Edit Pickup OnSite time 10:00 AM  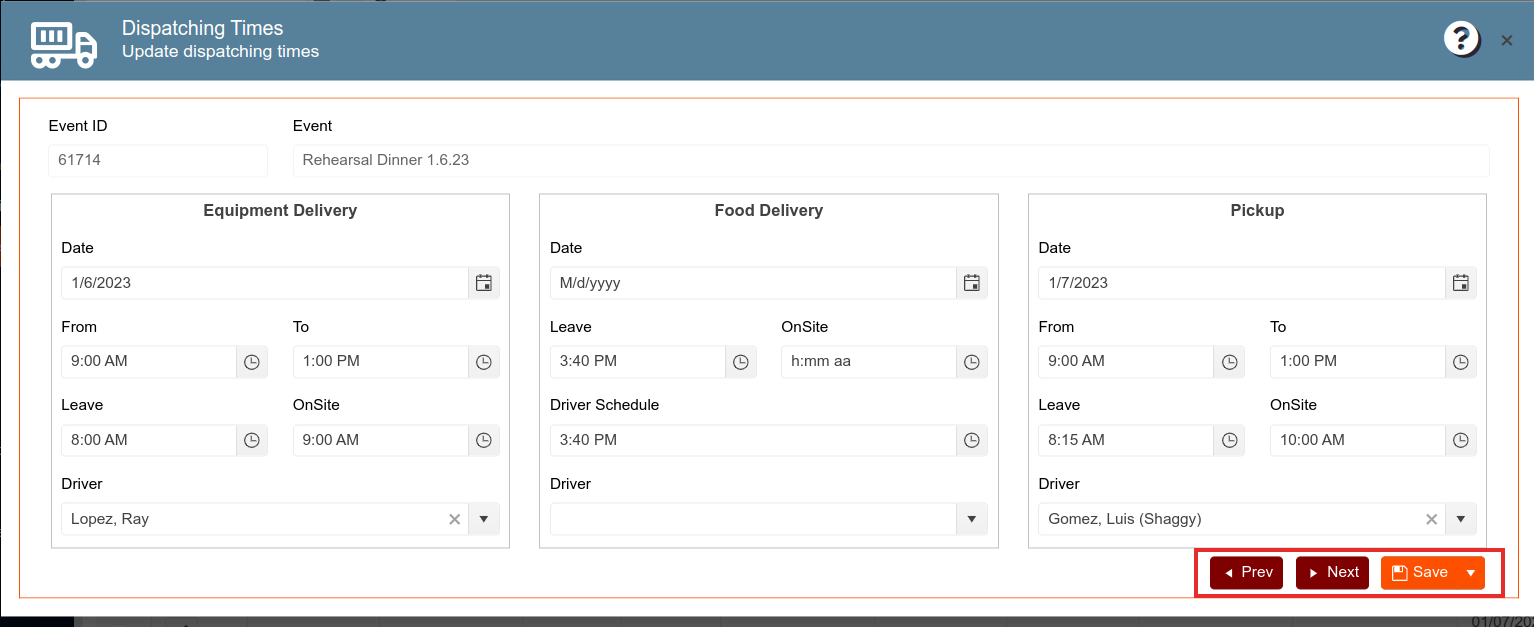point(1358,440)
